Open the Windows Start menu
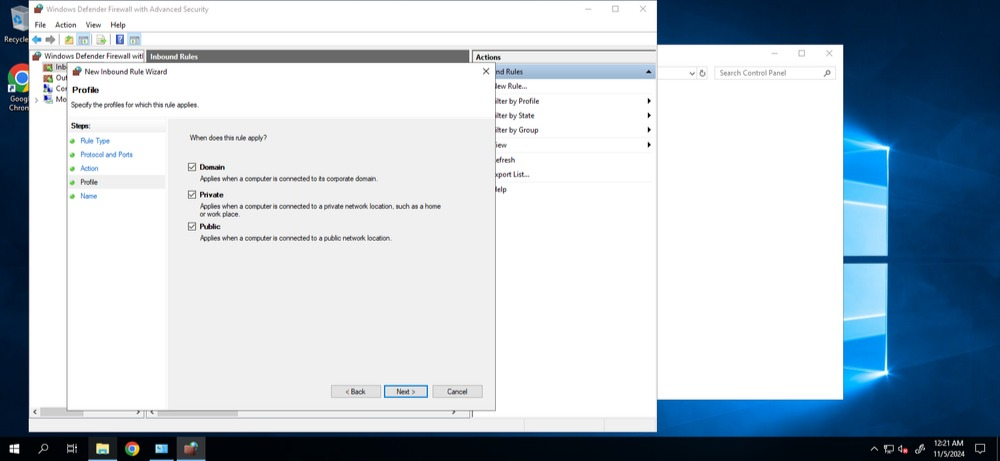Image resolution: width=1000 pixels, height=461 pixels. tap(14, 449)
